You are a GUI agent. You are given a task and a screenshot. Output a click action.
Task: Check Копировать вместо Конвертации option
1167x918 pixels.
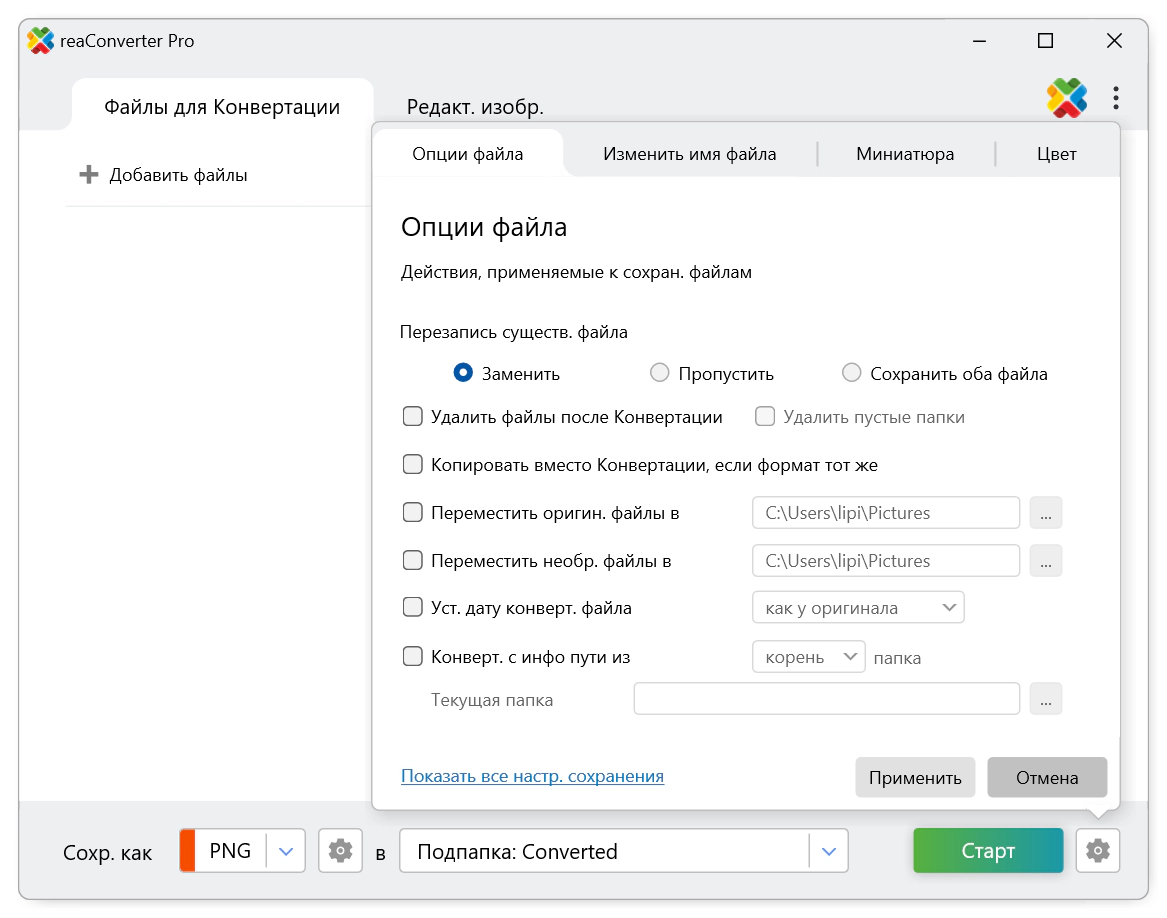(x=413, y=465)
